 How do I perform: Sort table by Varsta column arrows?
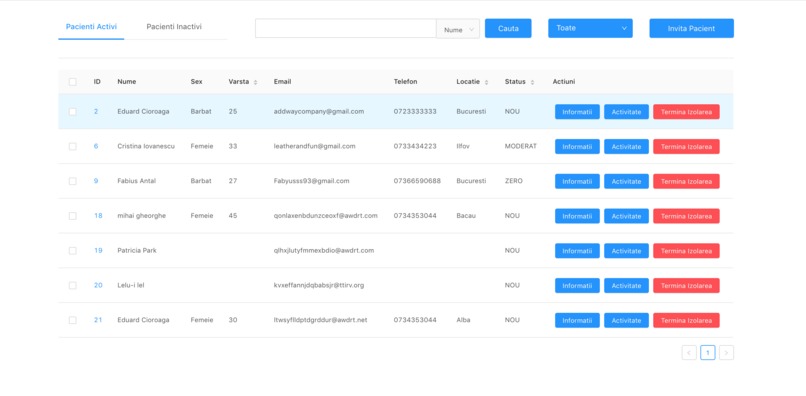click(255, 82)
